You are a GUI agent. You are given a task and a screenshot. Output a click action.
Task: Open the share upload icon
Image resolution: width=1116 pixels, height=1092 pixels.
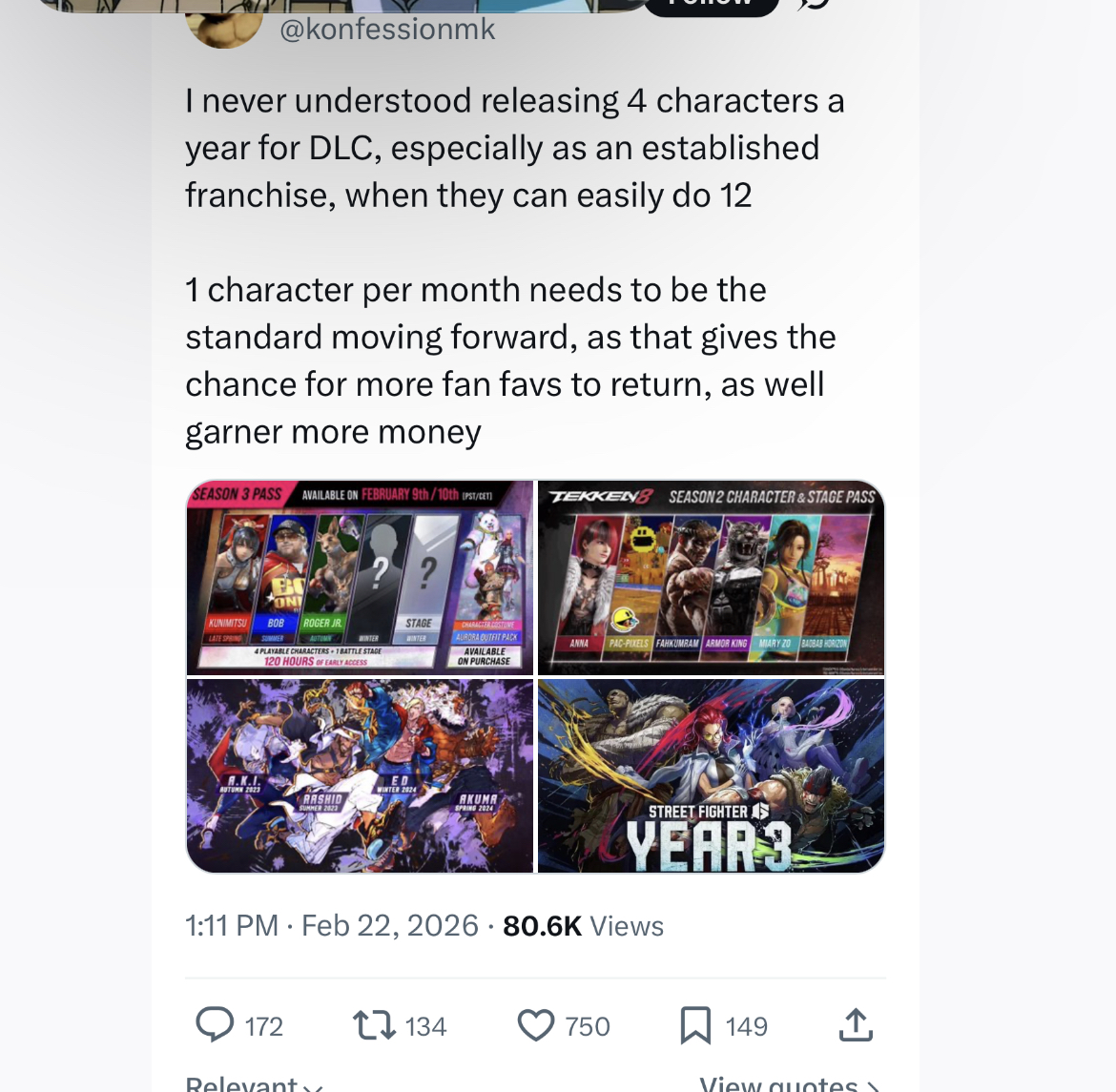(x=856, y=1025)
